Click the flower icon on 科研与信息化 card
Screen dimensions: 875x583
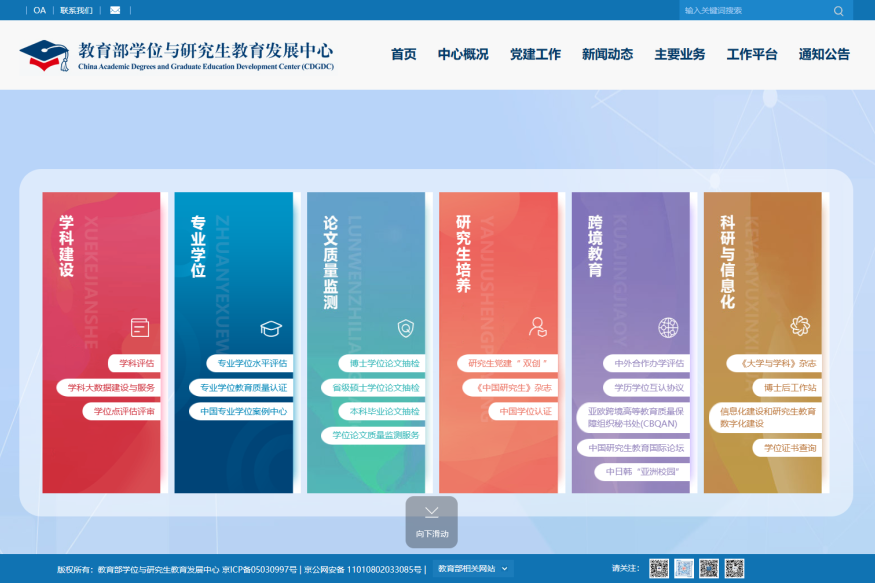(x=800, y=326)
